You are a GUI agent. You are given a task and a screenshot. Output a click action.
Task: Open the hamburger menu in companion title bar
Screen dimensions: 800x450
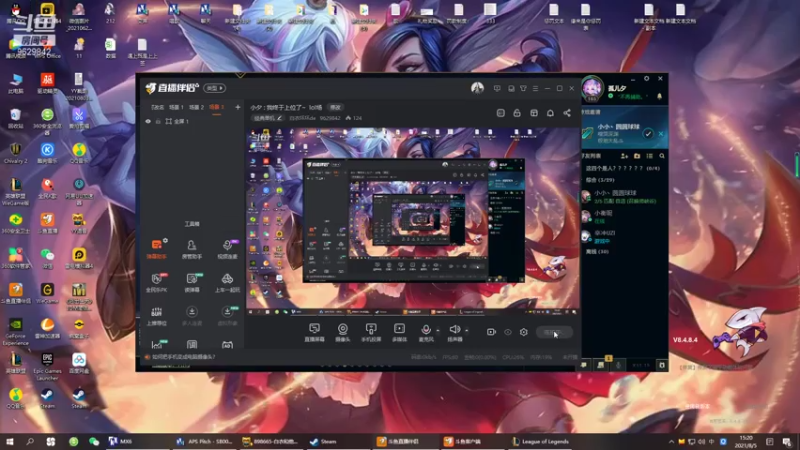pos(535,88)
